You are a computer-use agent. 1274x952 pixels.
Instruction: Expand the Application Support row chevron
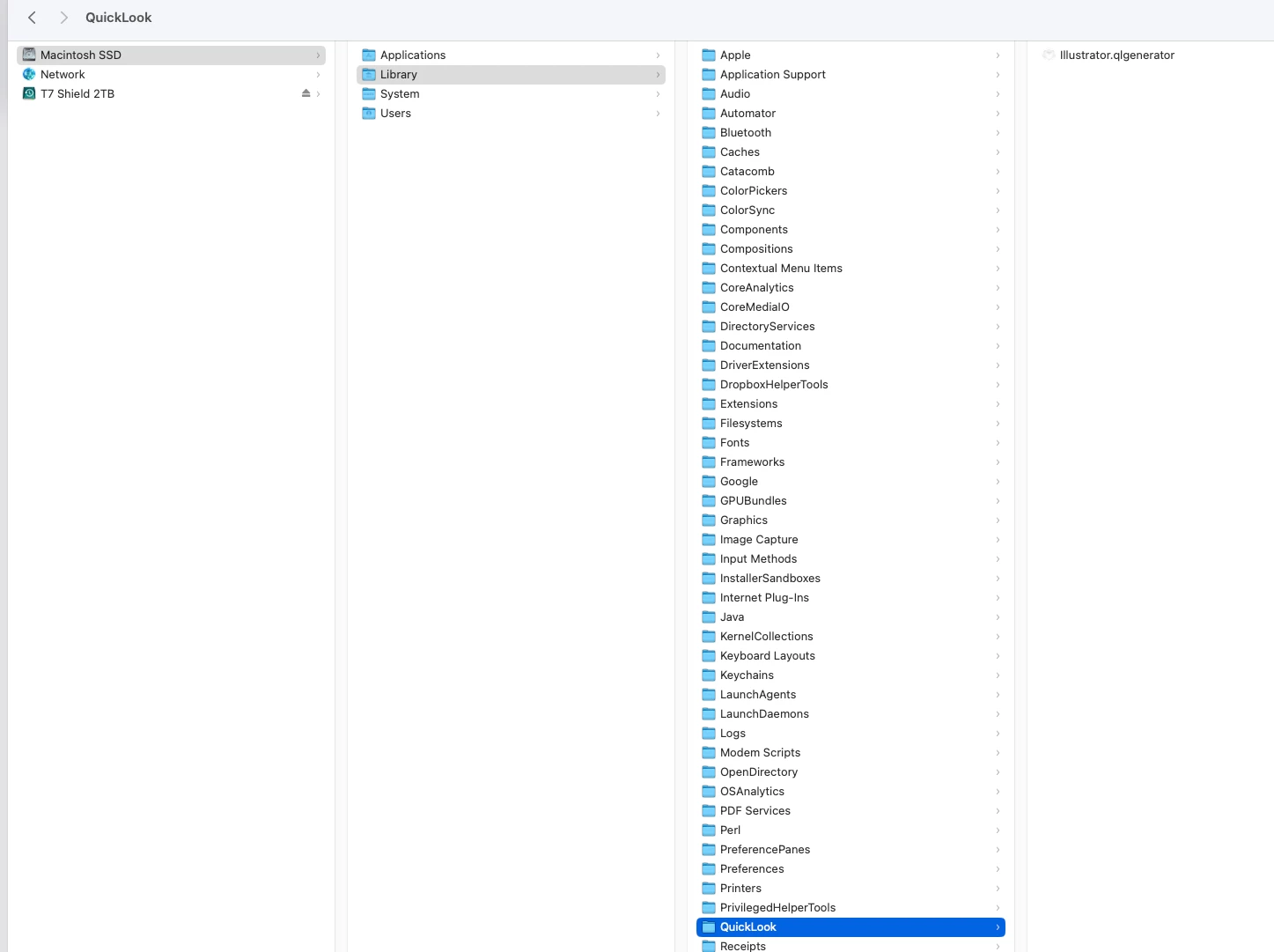coord(998,74)
